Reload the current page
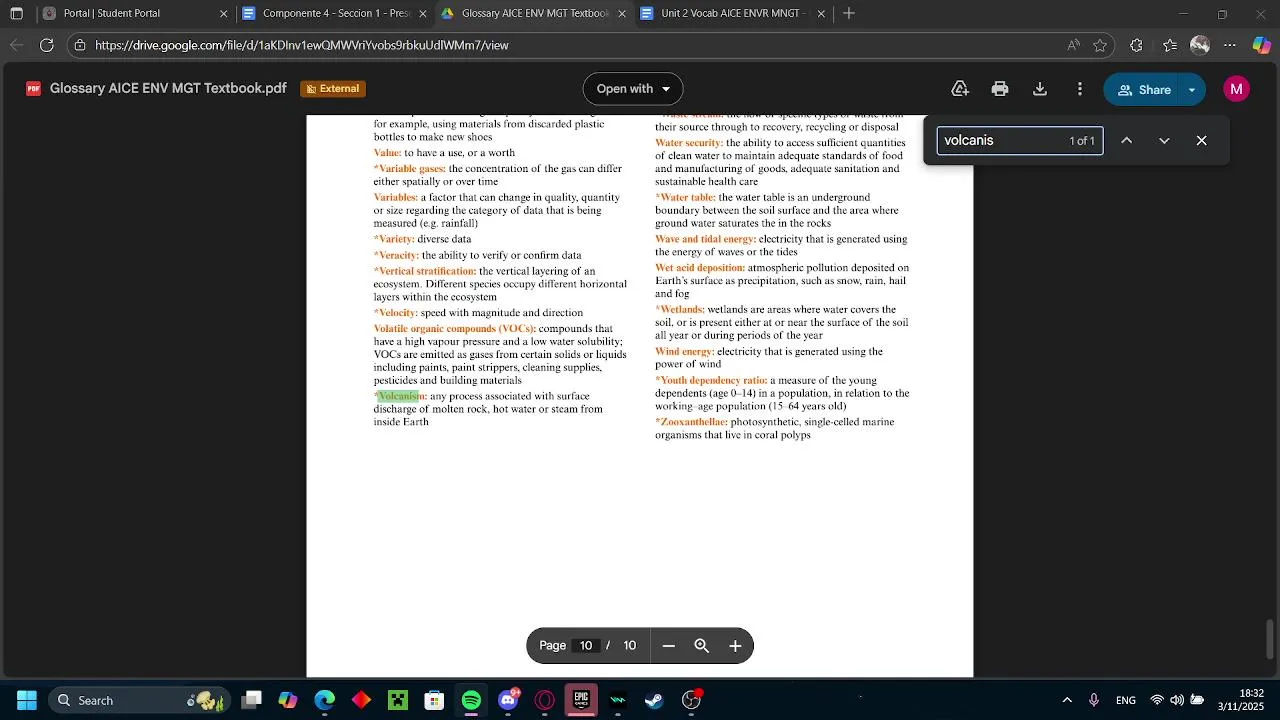 pyautogui.click(x=47, y=45)
